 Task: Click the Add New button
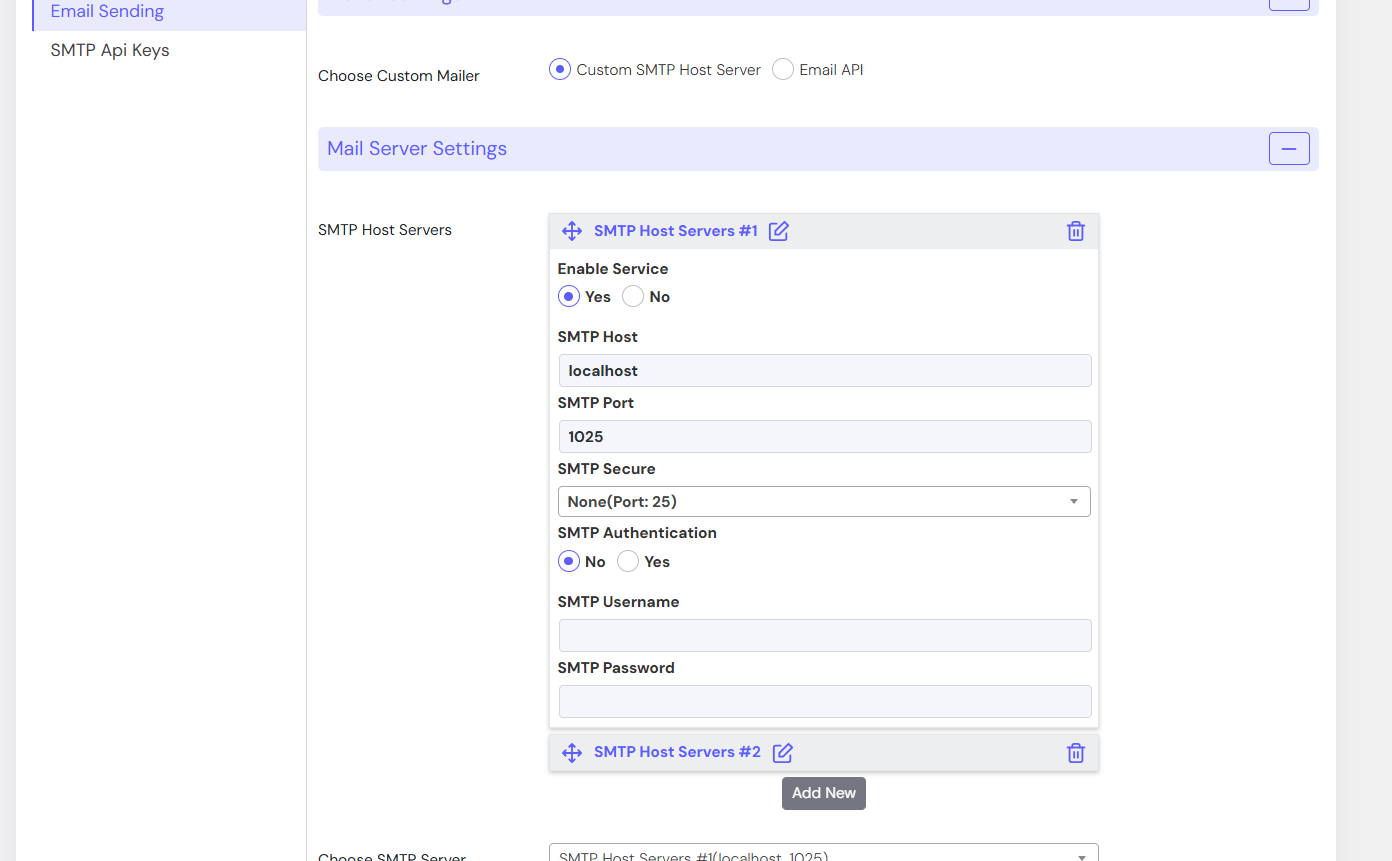(824, 793)
